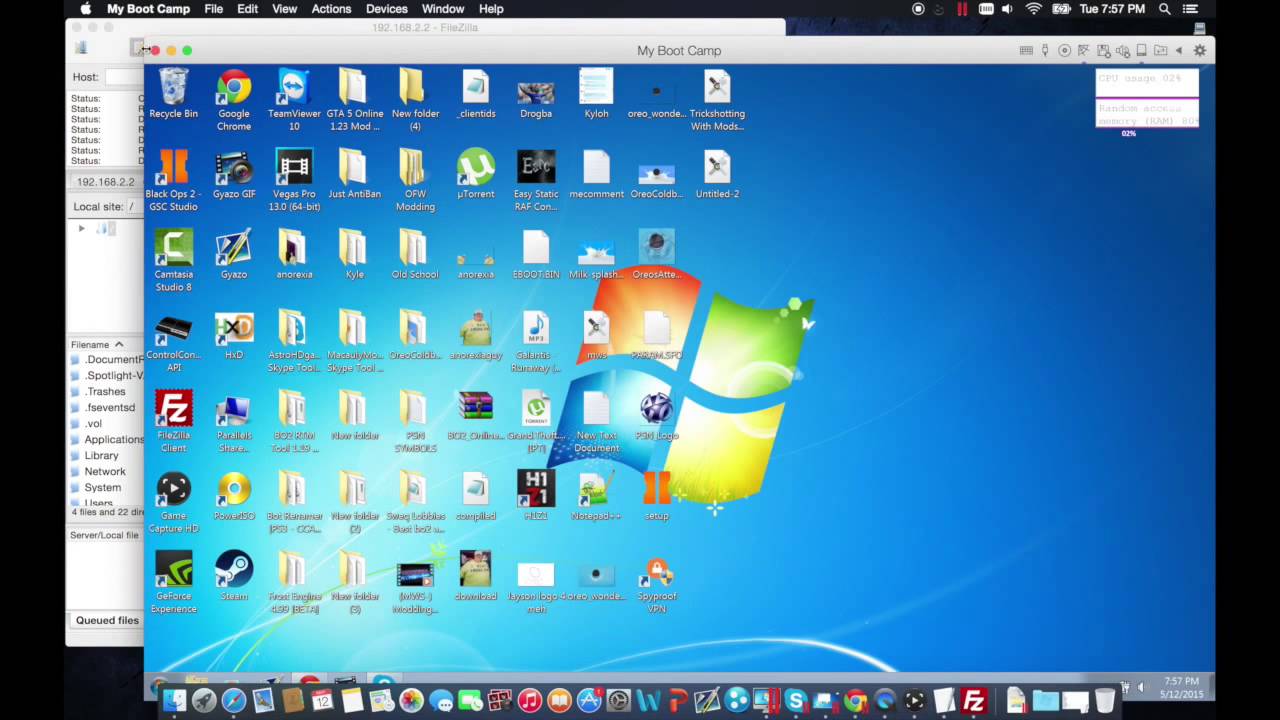Image resolution: width=1280 pixels, height=720 pixels.
Task: Open the Trash in the macOS Dock
Action: (x=1105, y=701)
